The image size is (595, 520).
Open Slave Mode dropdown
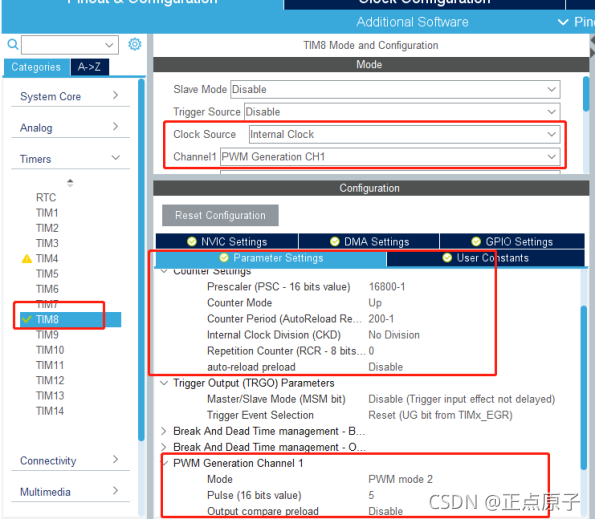coord(395,89)
